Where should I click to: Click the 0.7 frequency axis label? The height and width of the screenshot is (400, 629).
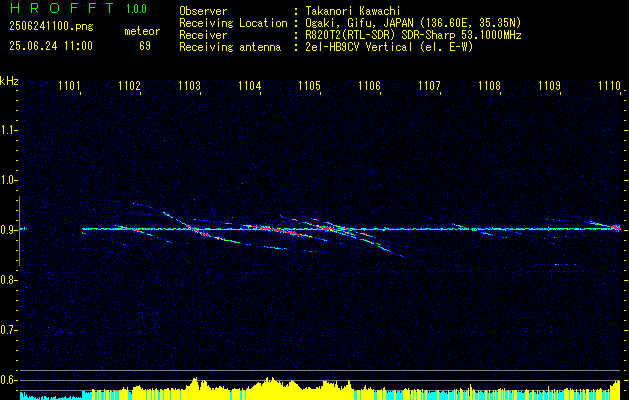click(9, 330)
